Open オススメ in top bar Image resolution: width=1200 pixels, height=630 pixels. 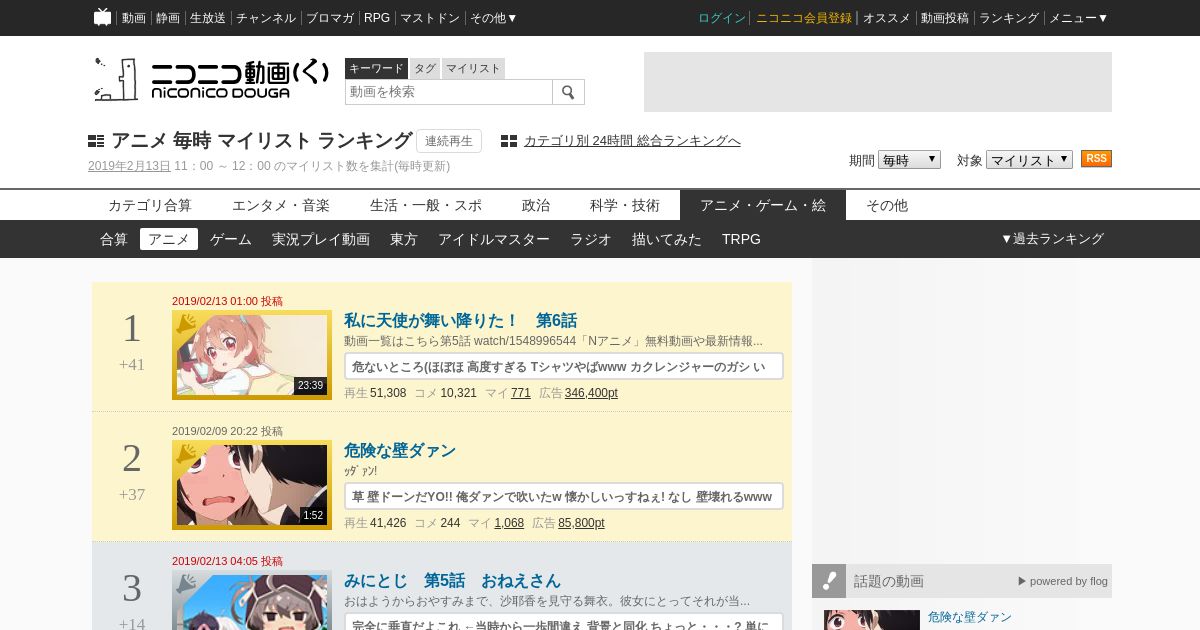[887, 18]
